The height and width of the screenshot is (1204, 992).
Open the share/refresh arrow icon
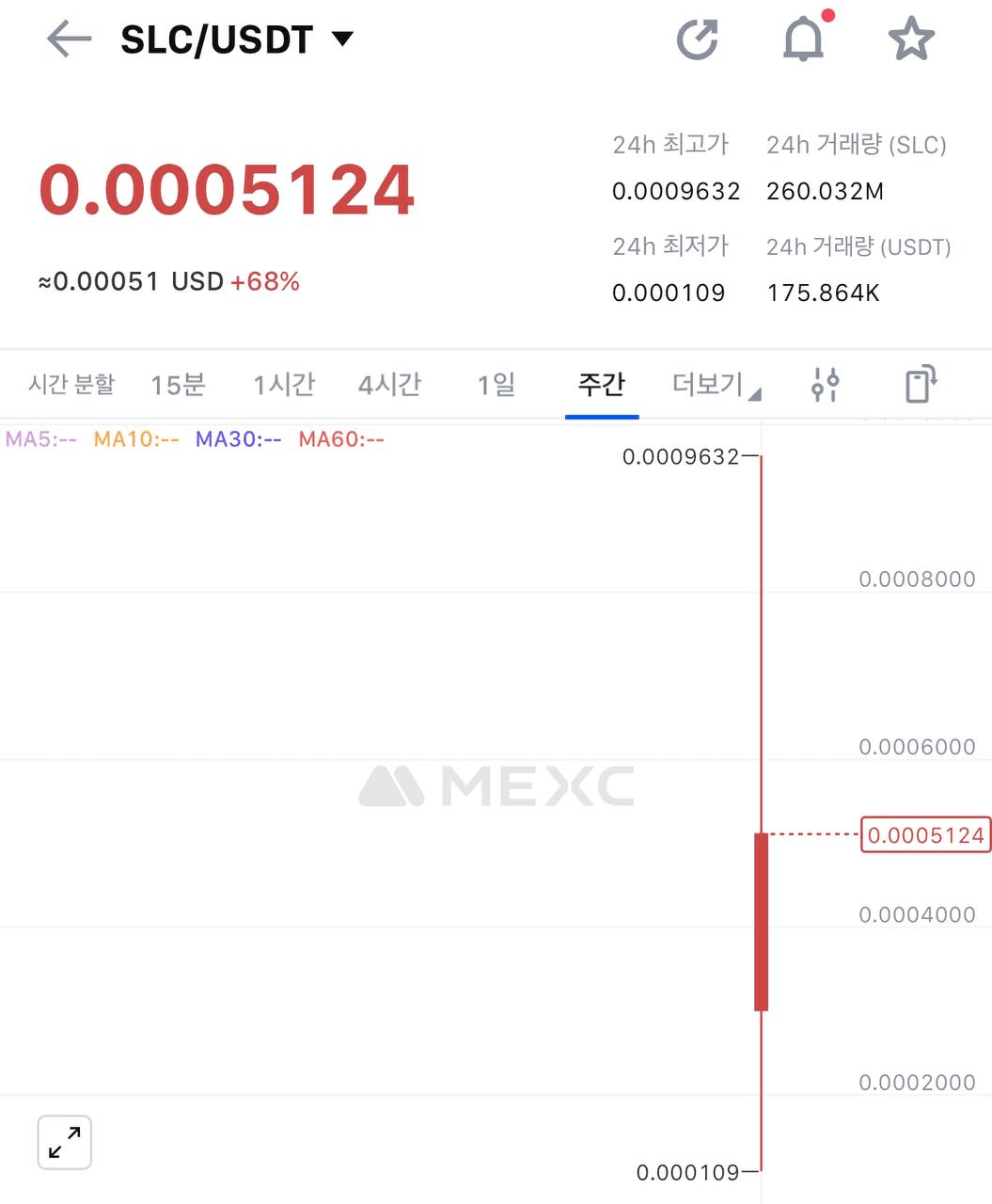(x=698, y=40)
